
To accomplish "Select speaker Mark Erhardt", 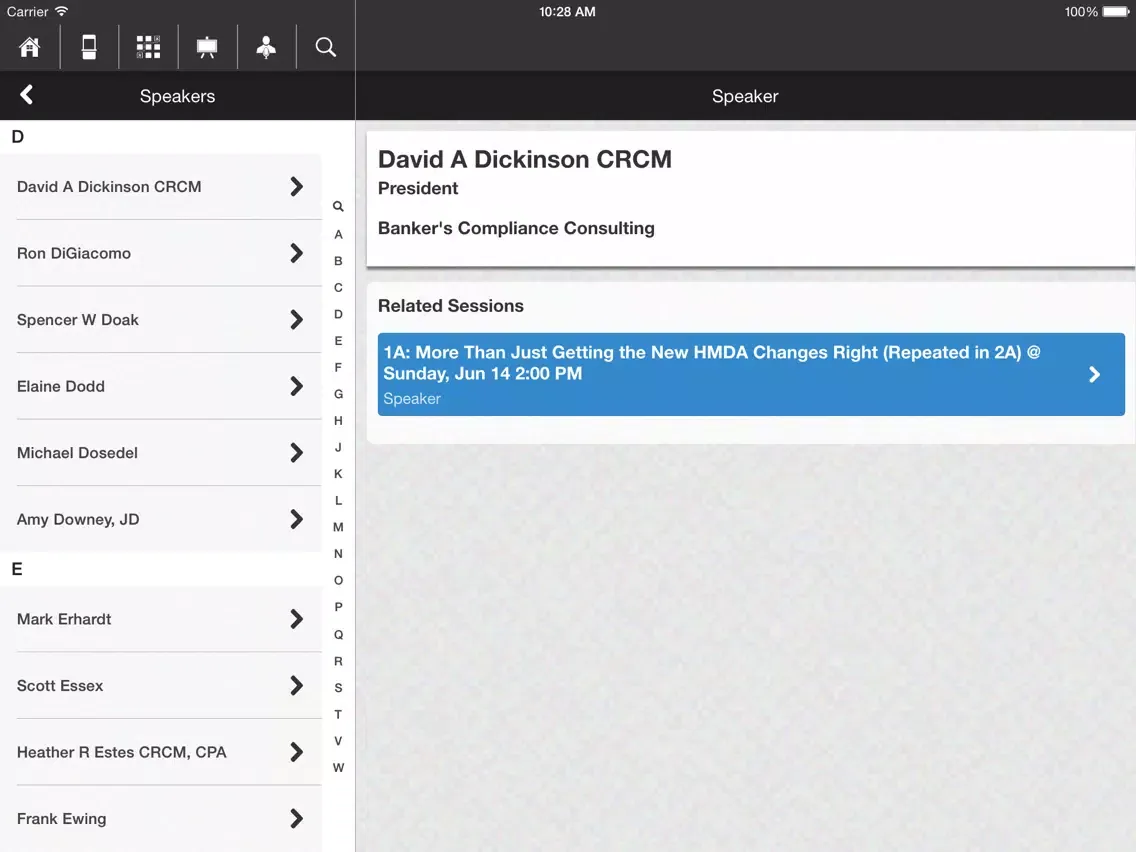I will click(161, 619).
